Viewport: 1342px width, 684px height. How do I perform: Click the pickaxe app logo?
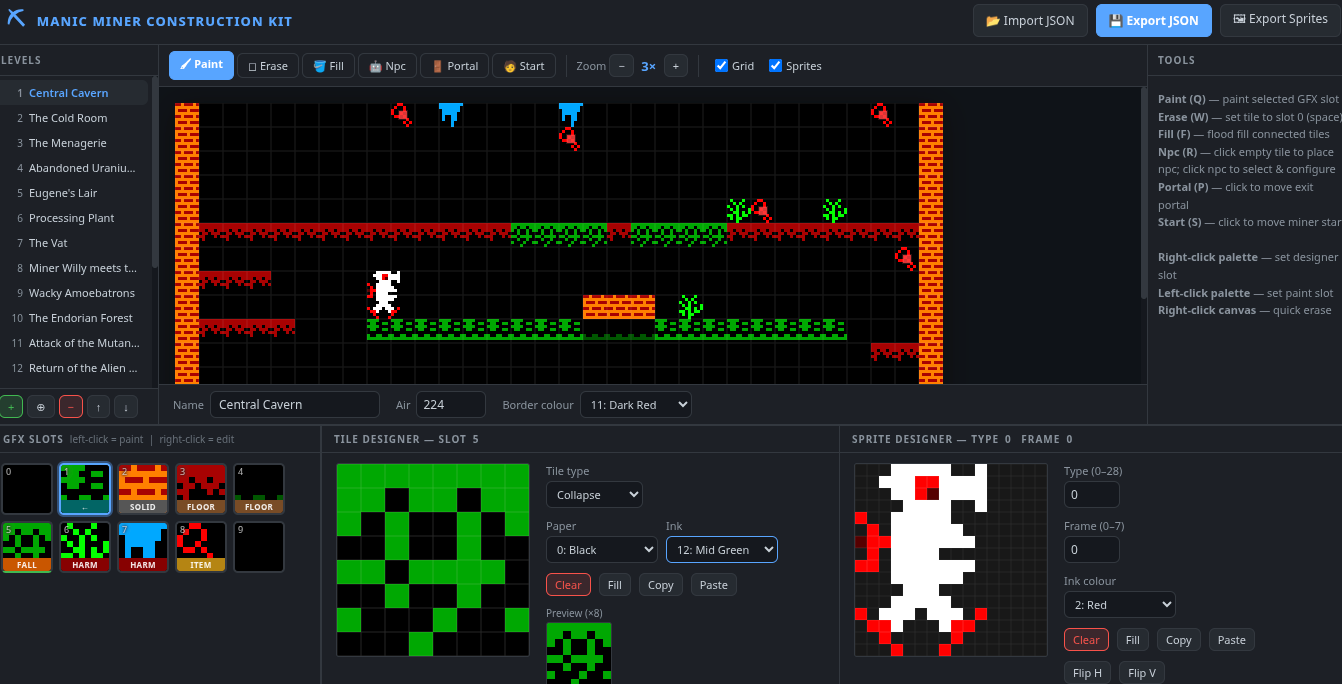(16, 20)
